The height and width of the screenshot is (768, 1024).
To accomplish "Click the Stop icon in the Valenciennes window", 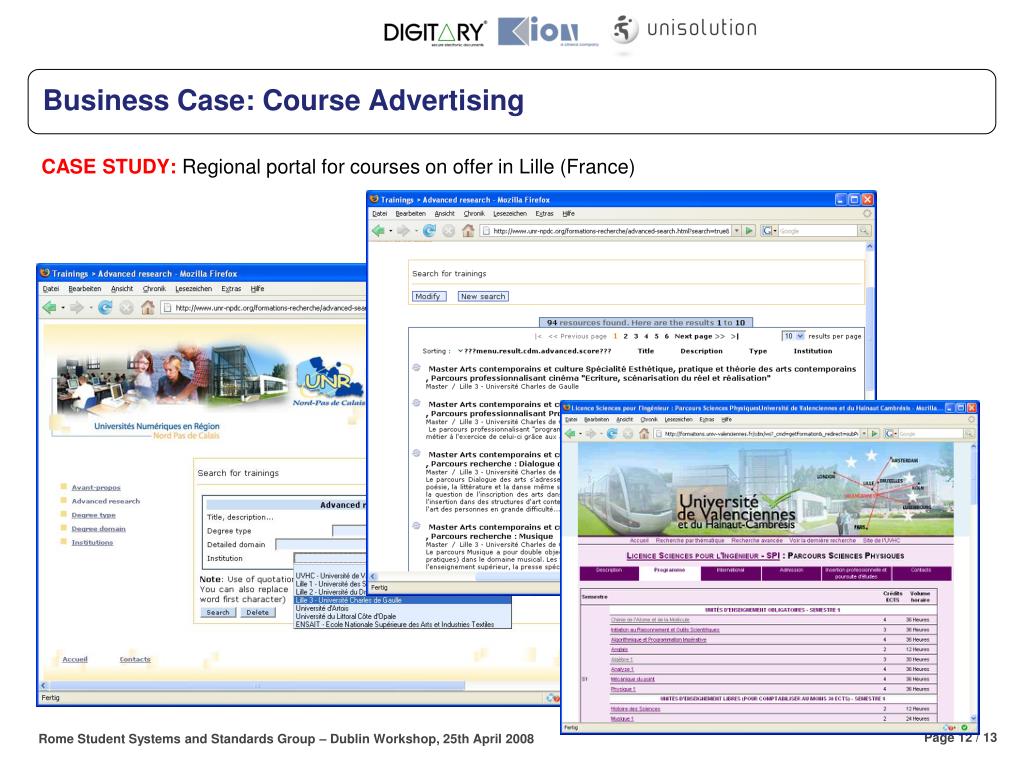I will pyautogui.click(x=628, y=434).
